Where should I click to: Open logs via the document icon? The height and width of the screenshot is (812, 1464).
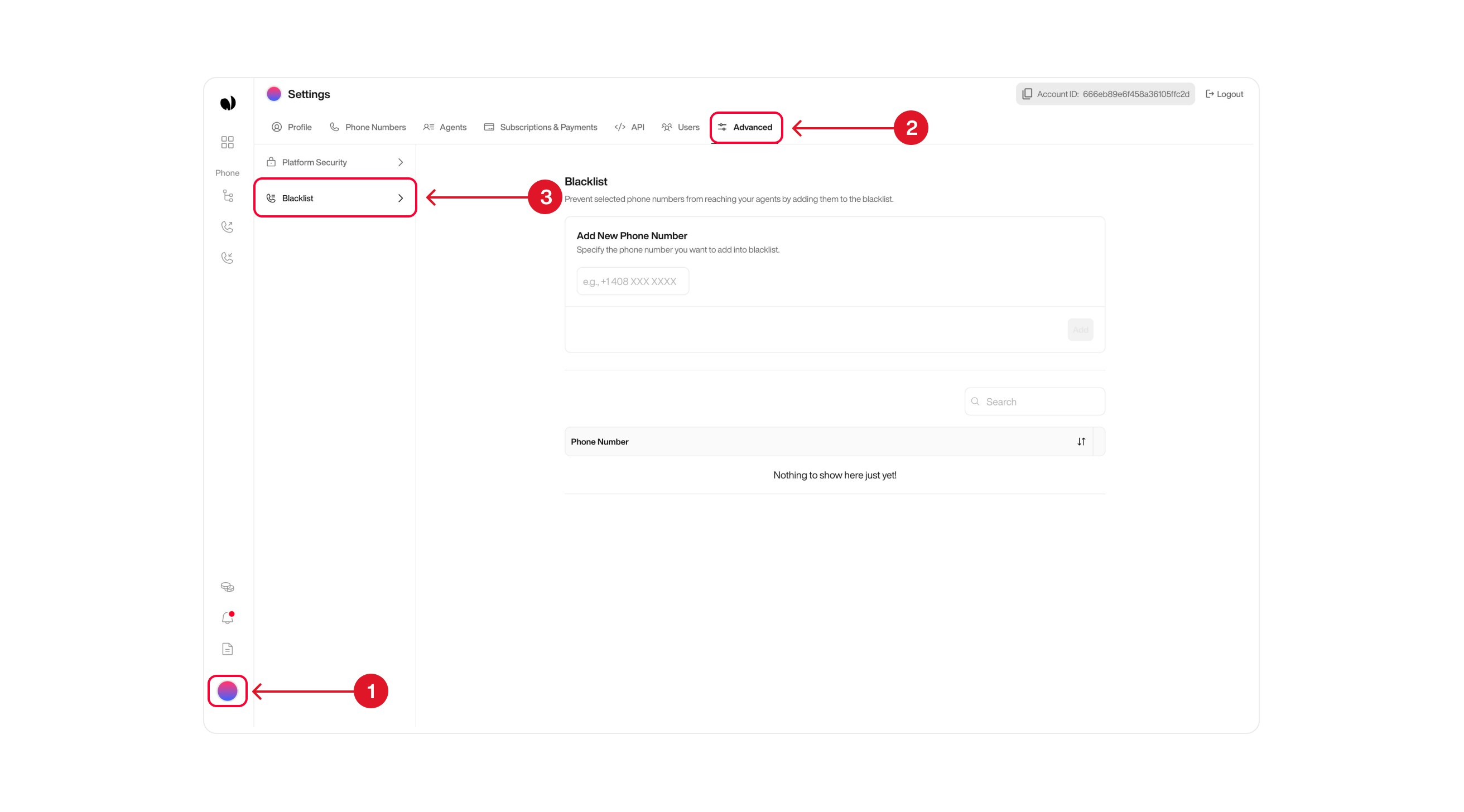pos(227,649)
